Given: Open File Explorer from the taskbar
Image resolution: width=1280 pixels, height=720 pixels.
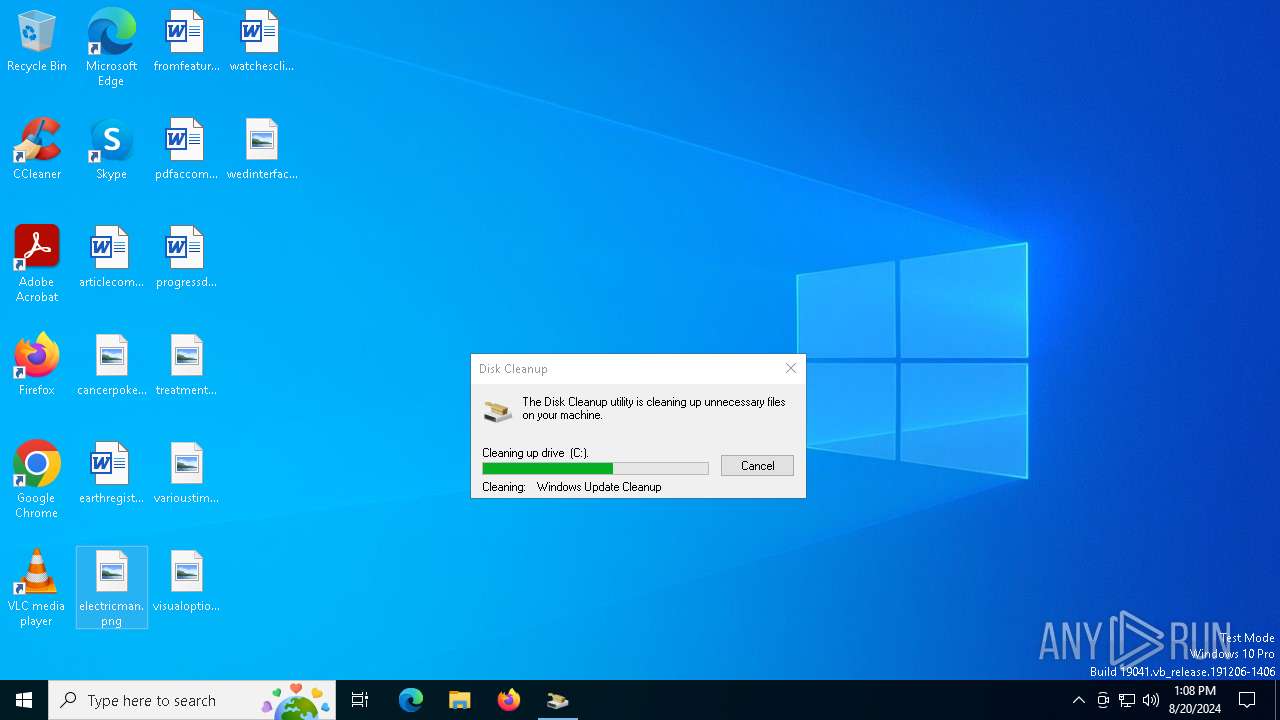Looking at the screenshot, I should click(459, 700).
